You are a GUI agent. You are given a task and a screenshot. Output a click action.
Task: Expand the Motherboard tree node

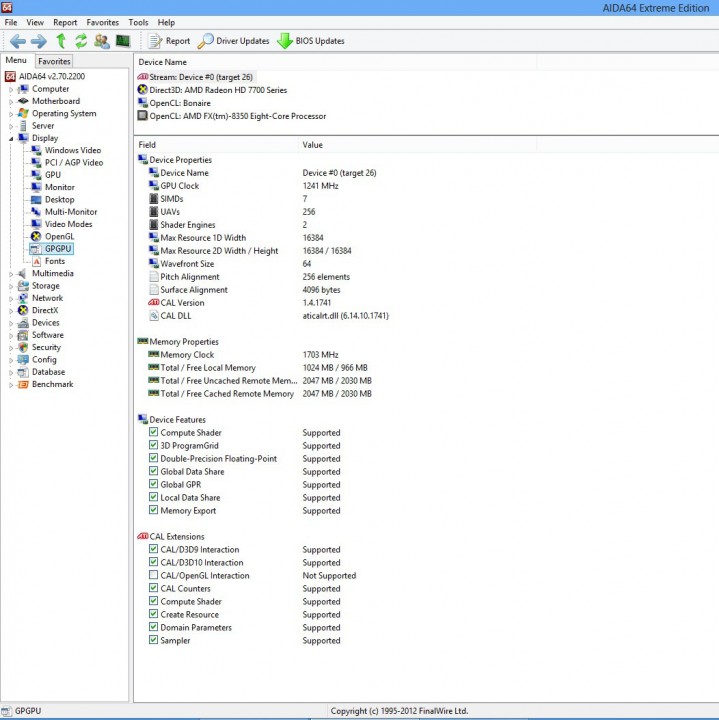pos(11,102)
